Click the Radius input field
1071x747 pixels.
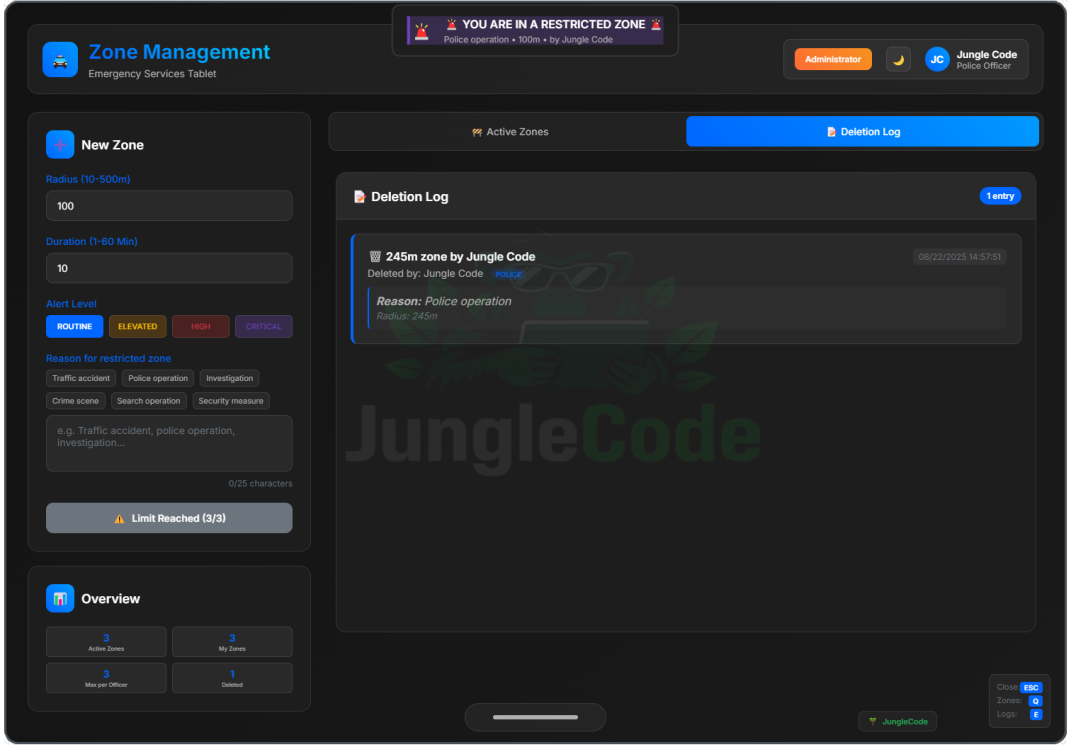point(169,206)
